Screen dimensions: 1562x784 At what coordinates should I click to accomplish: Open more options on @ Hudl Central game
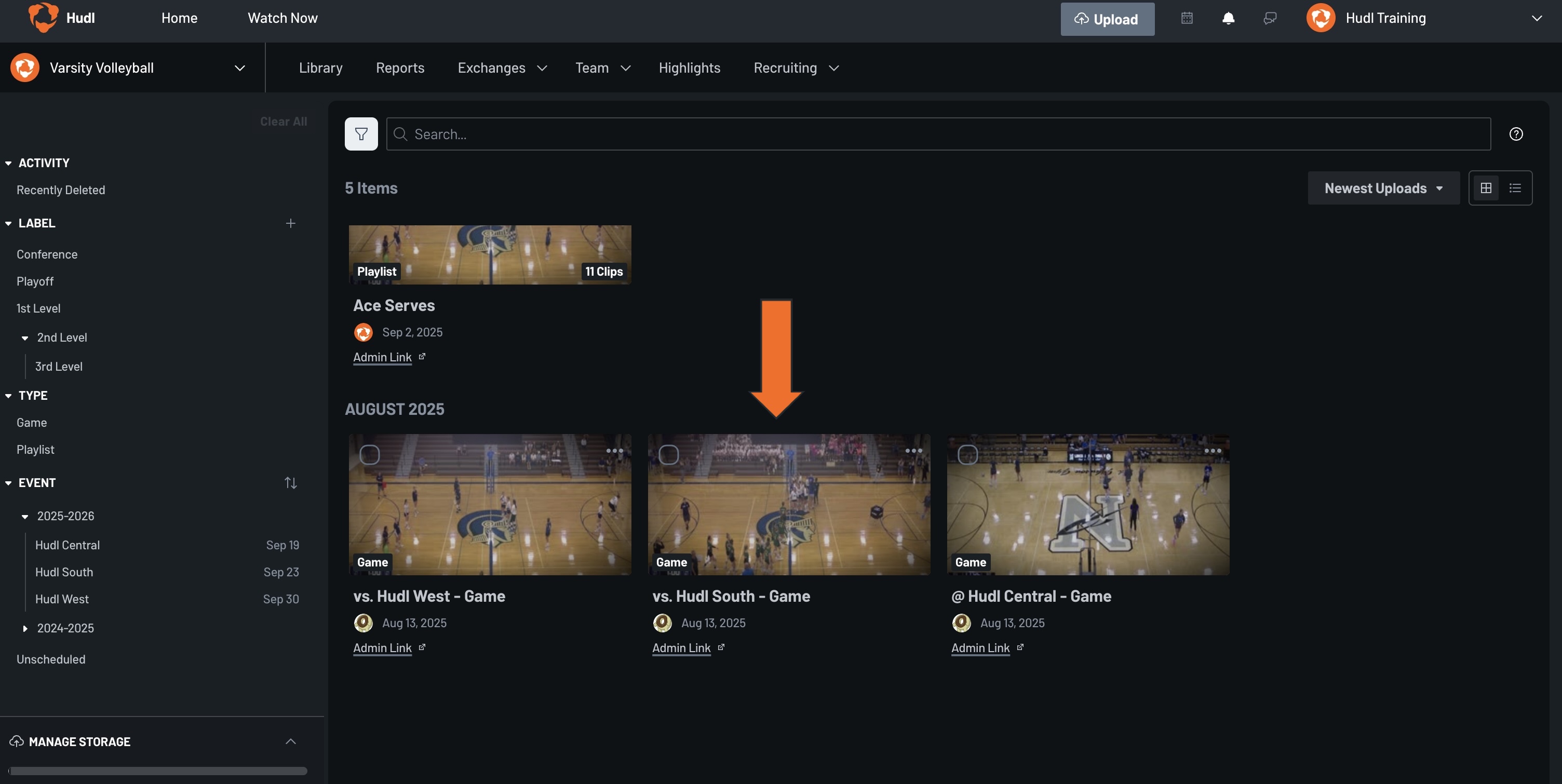[x=1212, y=451]
